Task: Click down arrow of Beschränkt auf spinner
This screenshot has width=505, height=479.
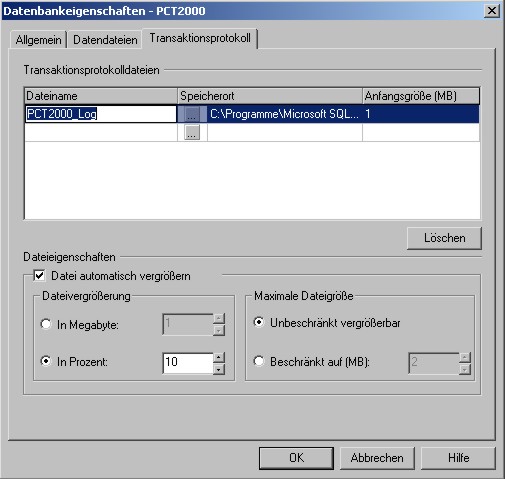Action: (x=465, y=369)
